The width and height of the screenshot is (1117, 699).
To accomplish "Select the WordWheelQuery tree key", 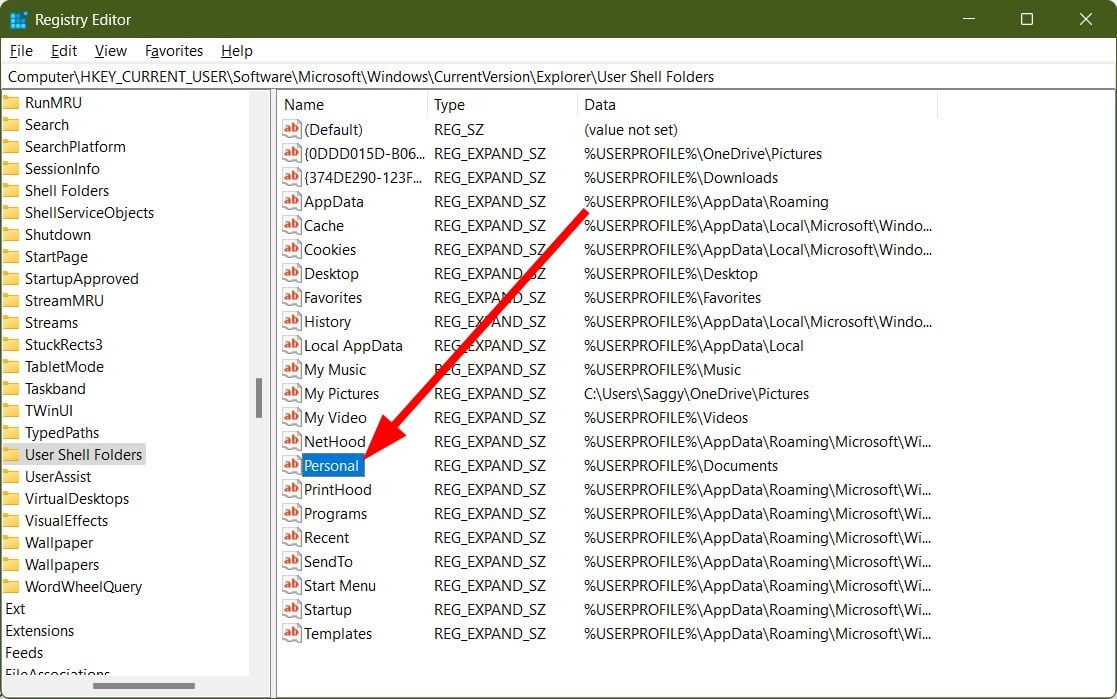I will [x=83, y=586].
